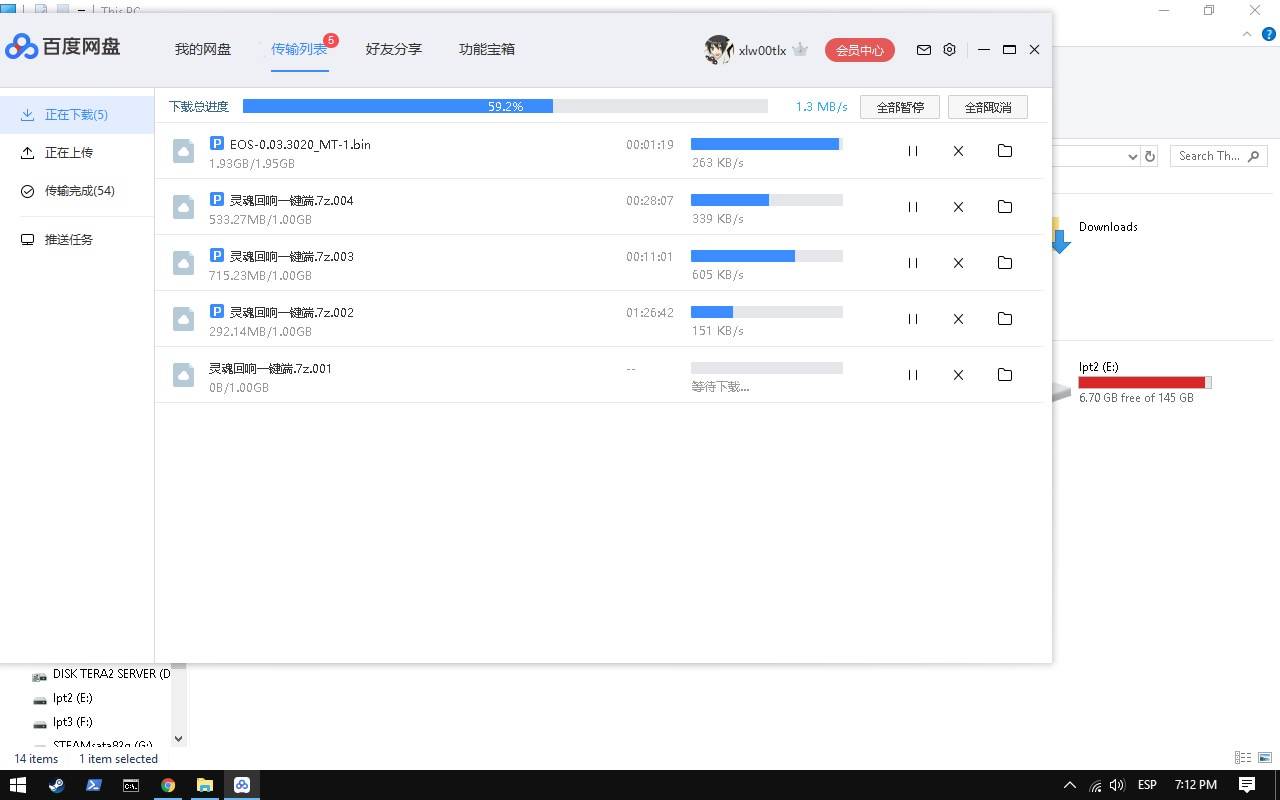Refresh the File Explorer address bar
1280x800 pixels.
tap(1150, 156)
